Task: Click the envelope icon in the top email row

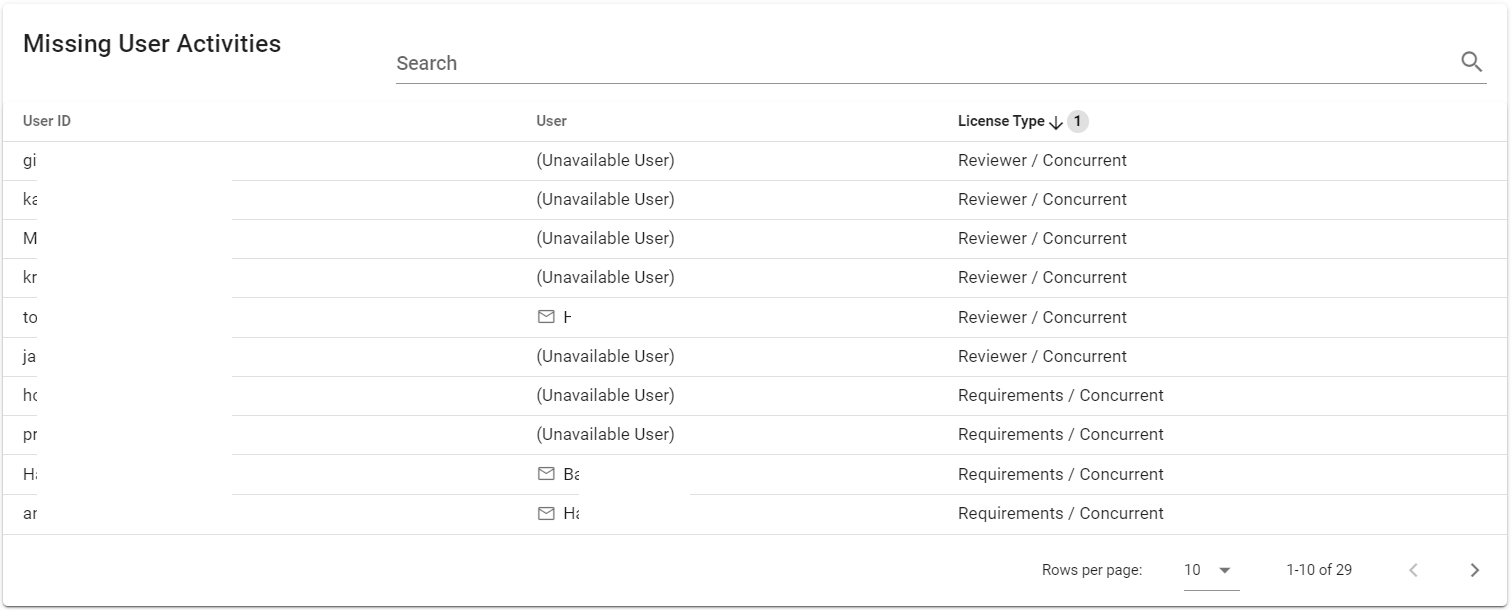Action: click(544, 317)
